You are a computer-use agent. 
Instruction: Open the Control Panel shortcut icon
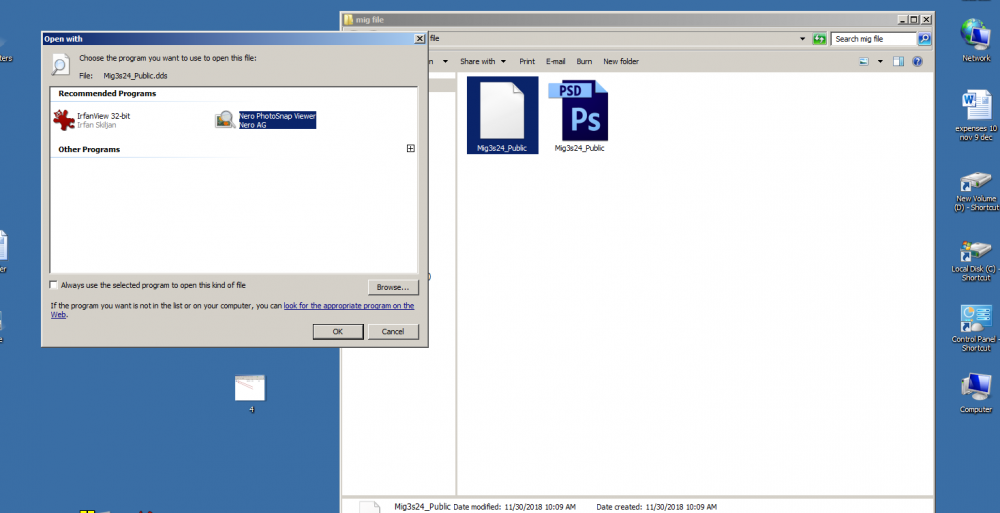point(975,320)
